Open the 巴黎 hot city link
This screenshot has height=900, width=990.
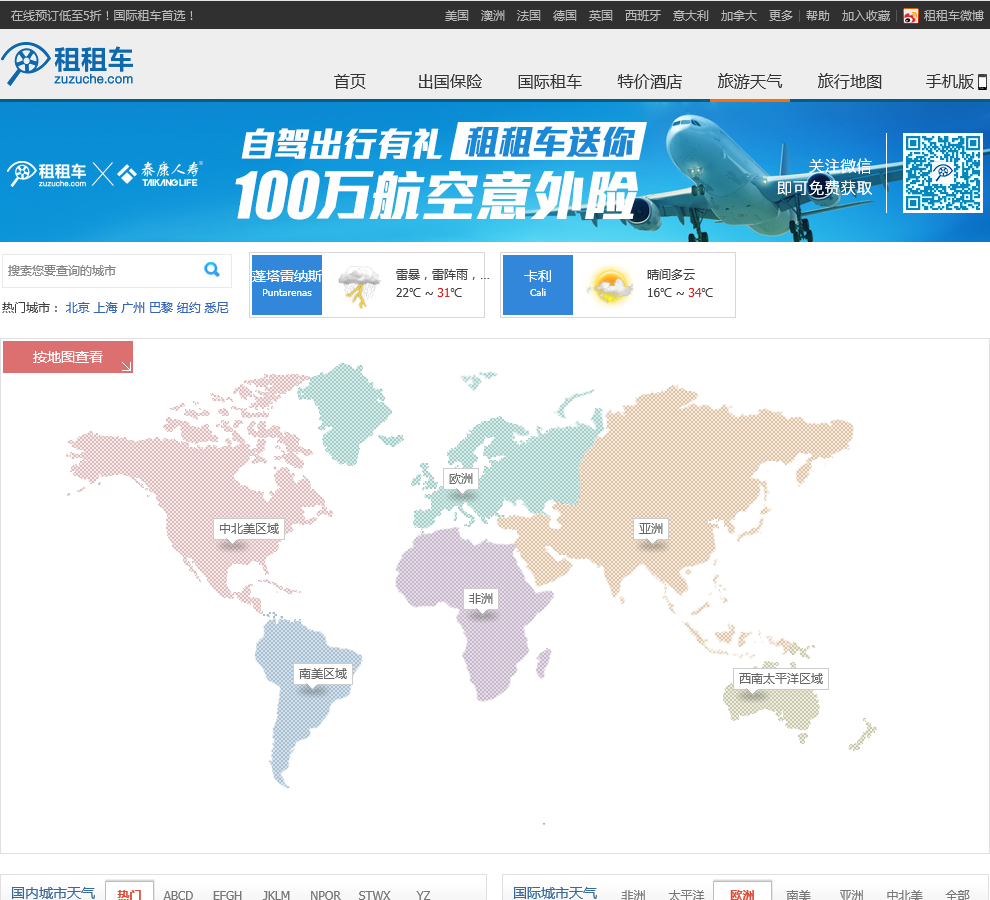[x=160, y=308]
